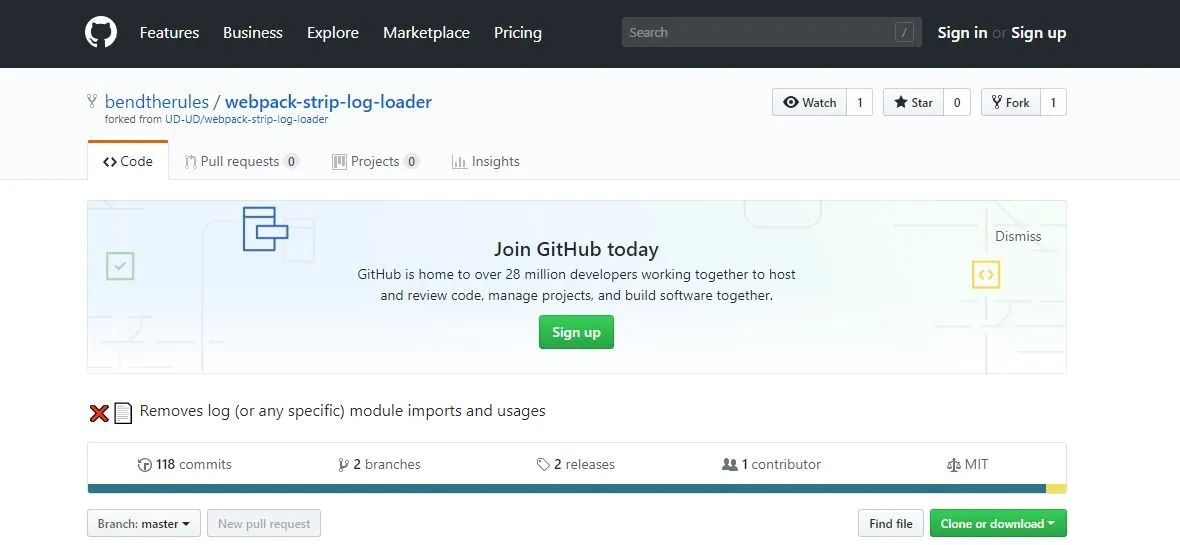This screenshot has width=1180, height=545.
Task: Dismiss the Join GitHub banner
Action: click(x=1017, y=236)
